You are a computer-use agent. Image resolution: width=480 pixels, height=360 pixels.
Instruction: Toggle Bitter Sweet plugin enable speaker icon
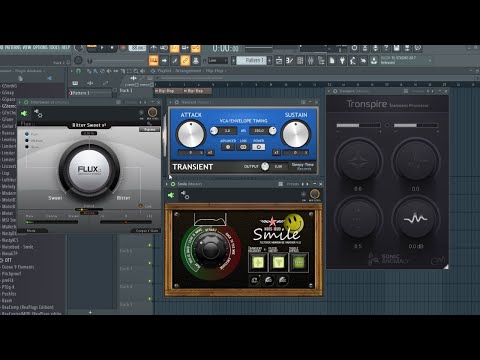[24, 114]
